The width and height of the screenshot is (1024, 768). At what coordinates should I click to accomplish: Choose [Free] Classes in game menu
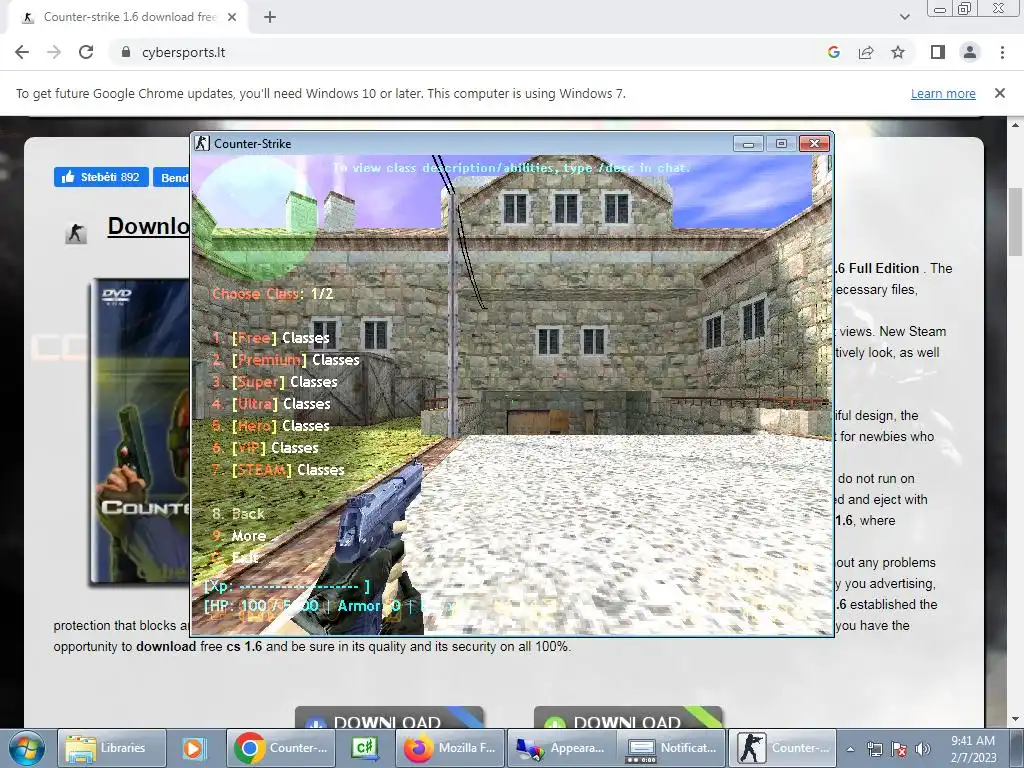coord(270,338)
